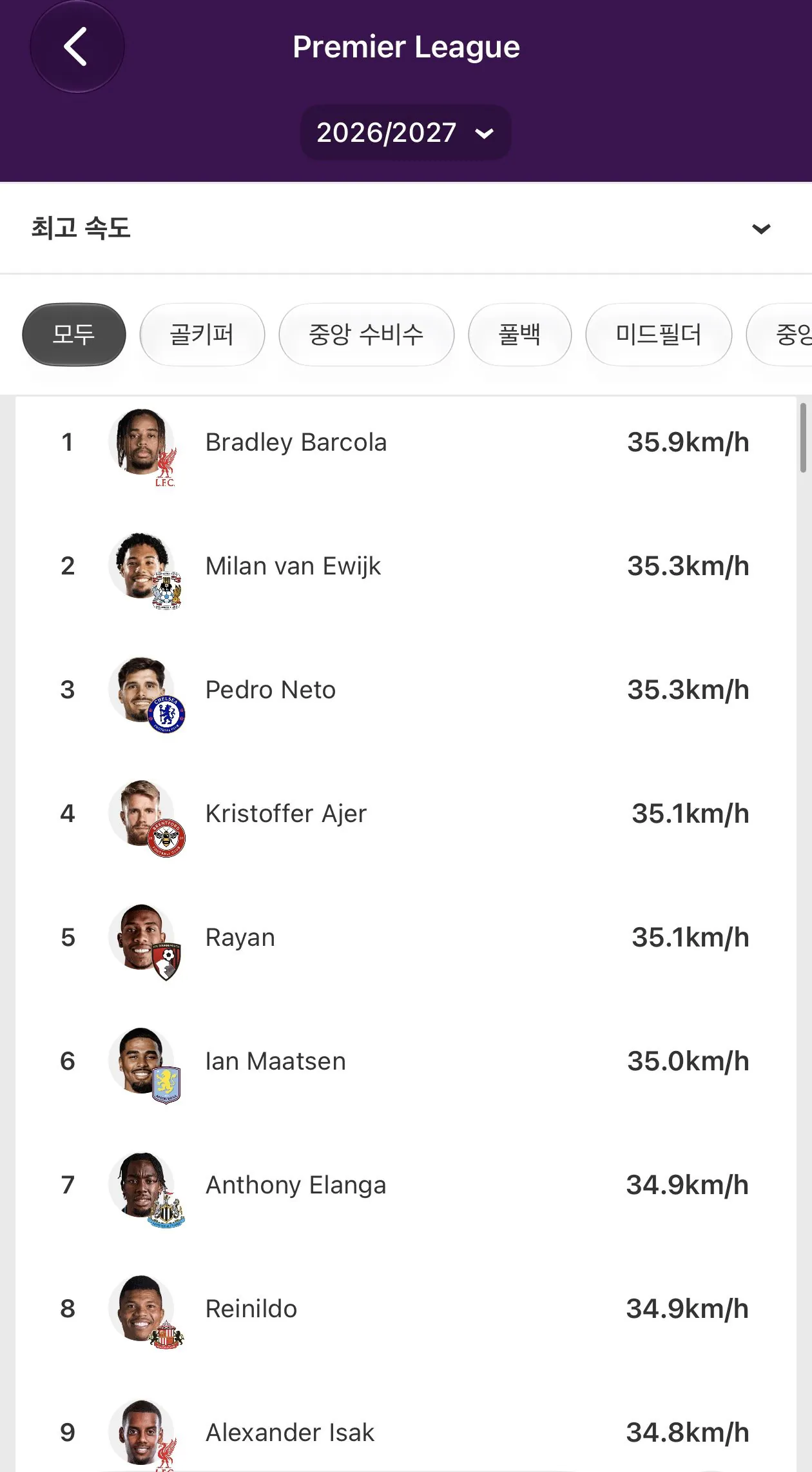Open the 2026/2027 season dropdown

point(405,133)
